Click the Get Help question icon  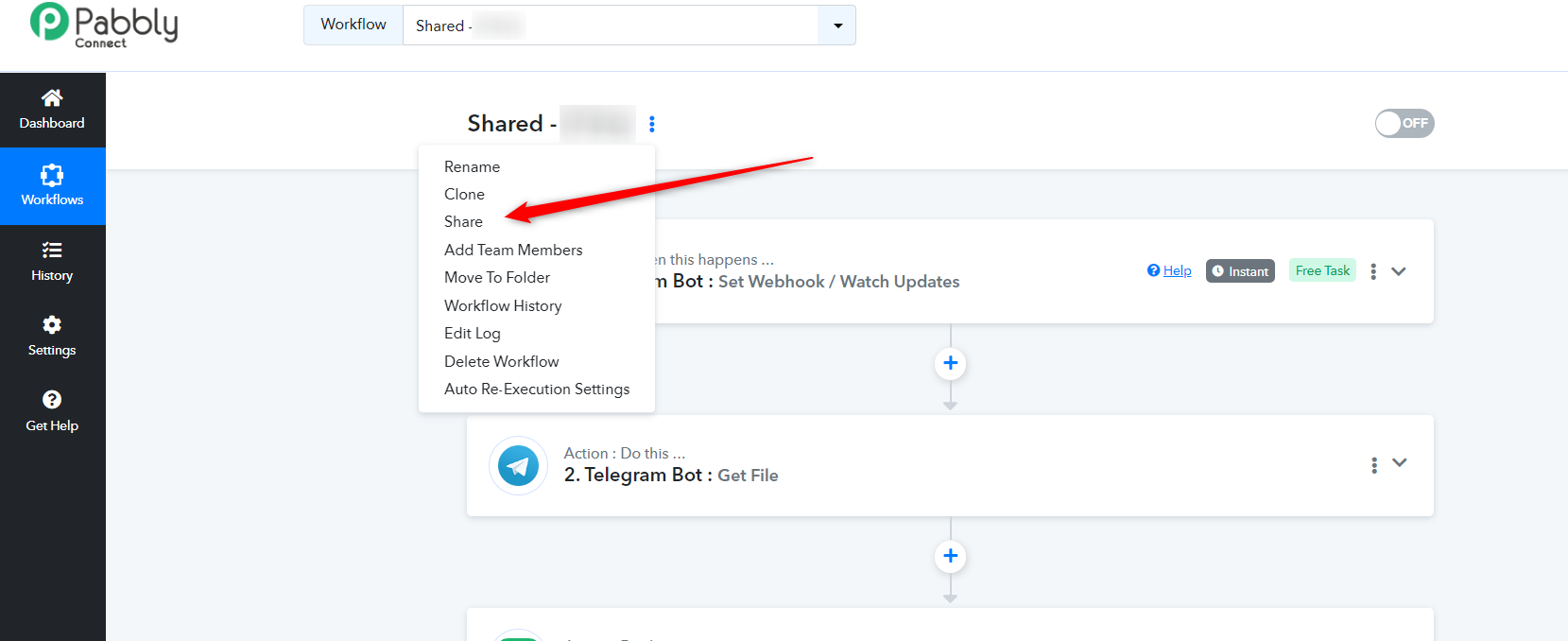coord(52,399)
